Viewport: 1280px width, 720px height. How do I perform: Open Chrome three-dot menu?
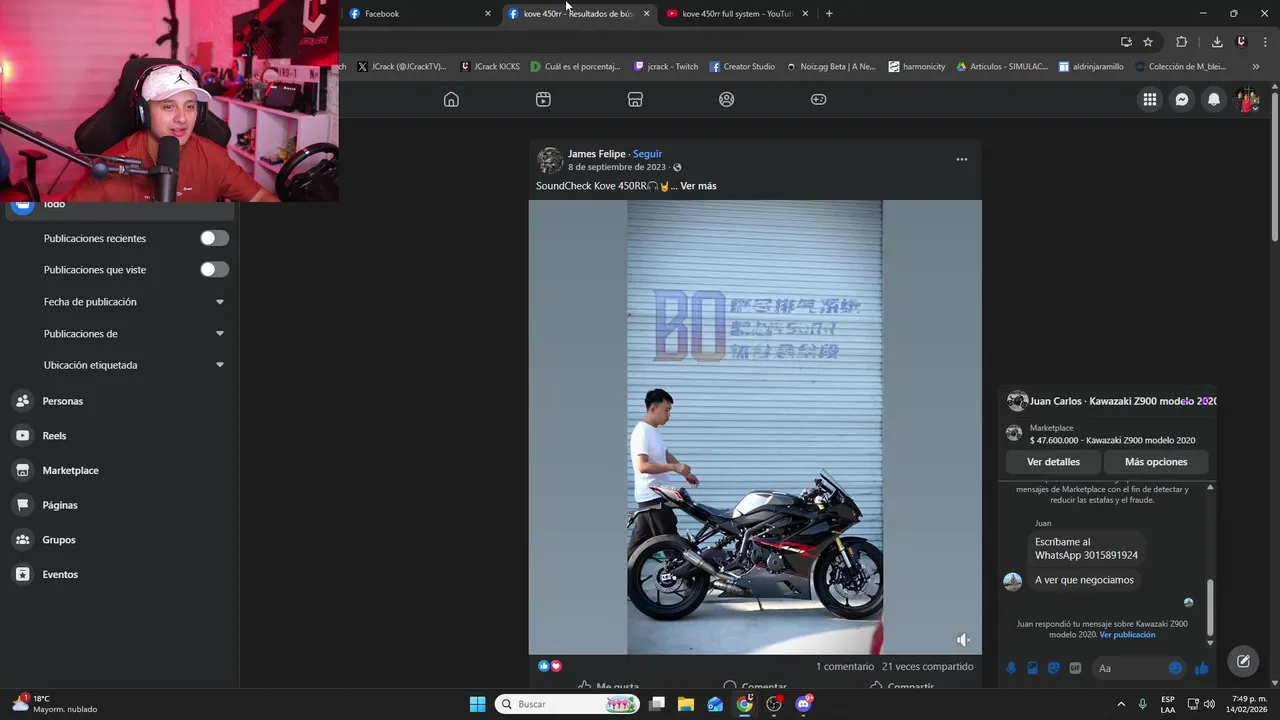pos(1266,42)
